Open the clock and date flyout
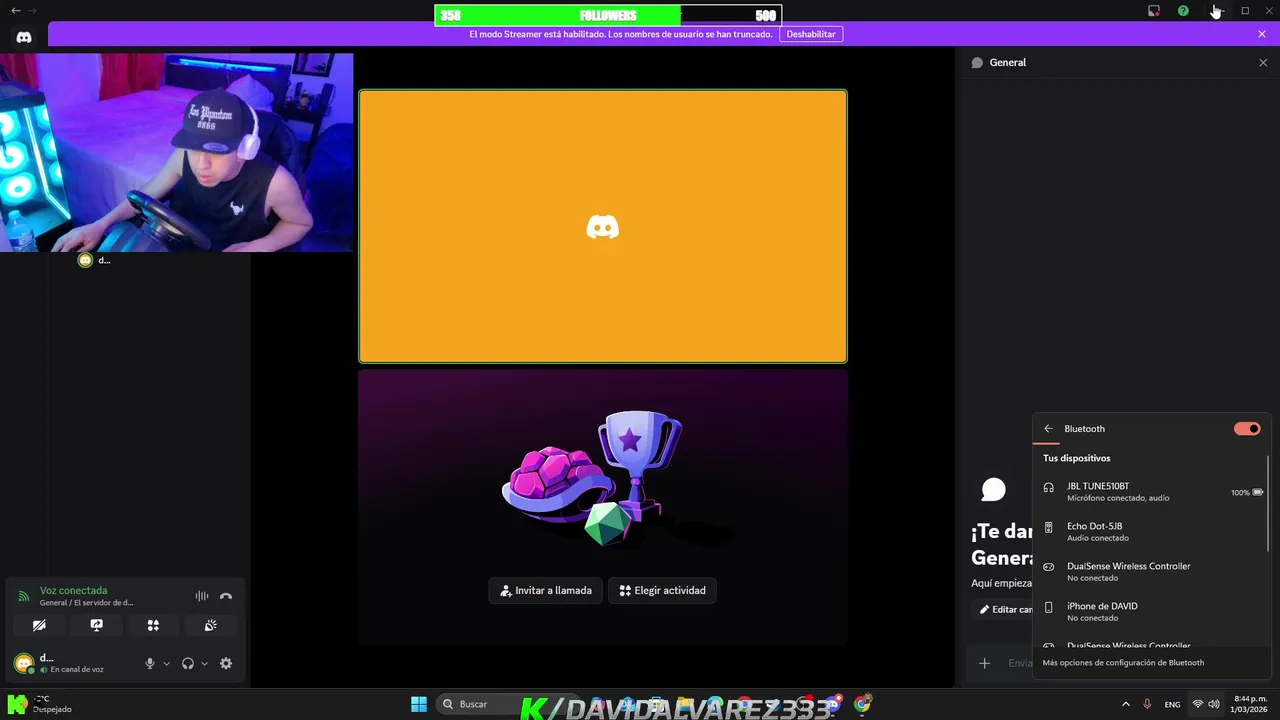The height and width of the screenshot is (720, 1280). coord(1250,704)
